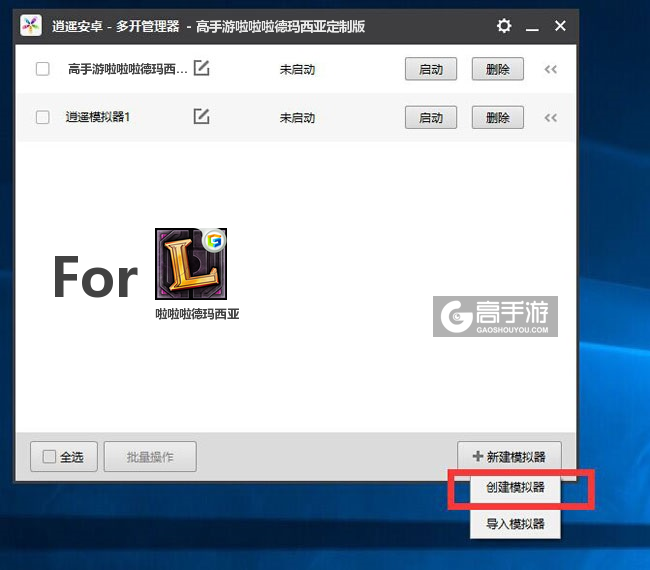Tick the checkbox for 高手游啦啦啦德玛西
This screenshot has height=570, width=650.
pos(43,69)
